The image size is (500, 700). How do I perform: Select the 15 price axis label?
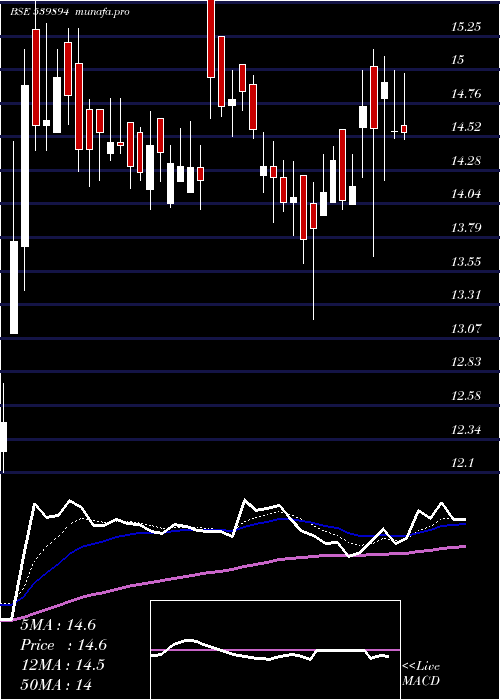click(458, 60)
